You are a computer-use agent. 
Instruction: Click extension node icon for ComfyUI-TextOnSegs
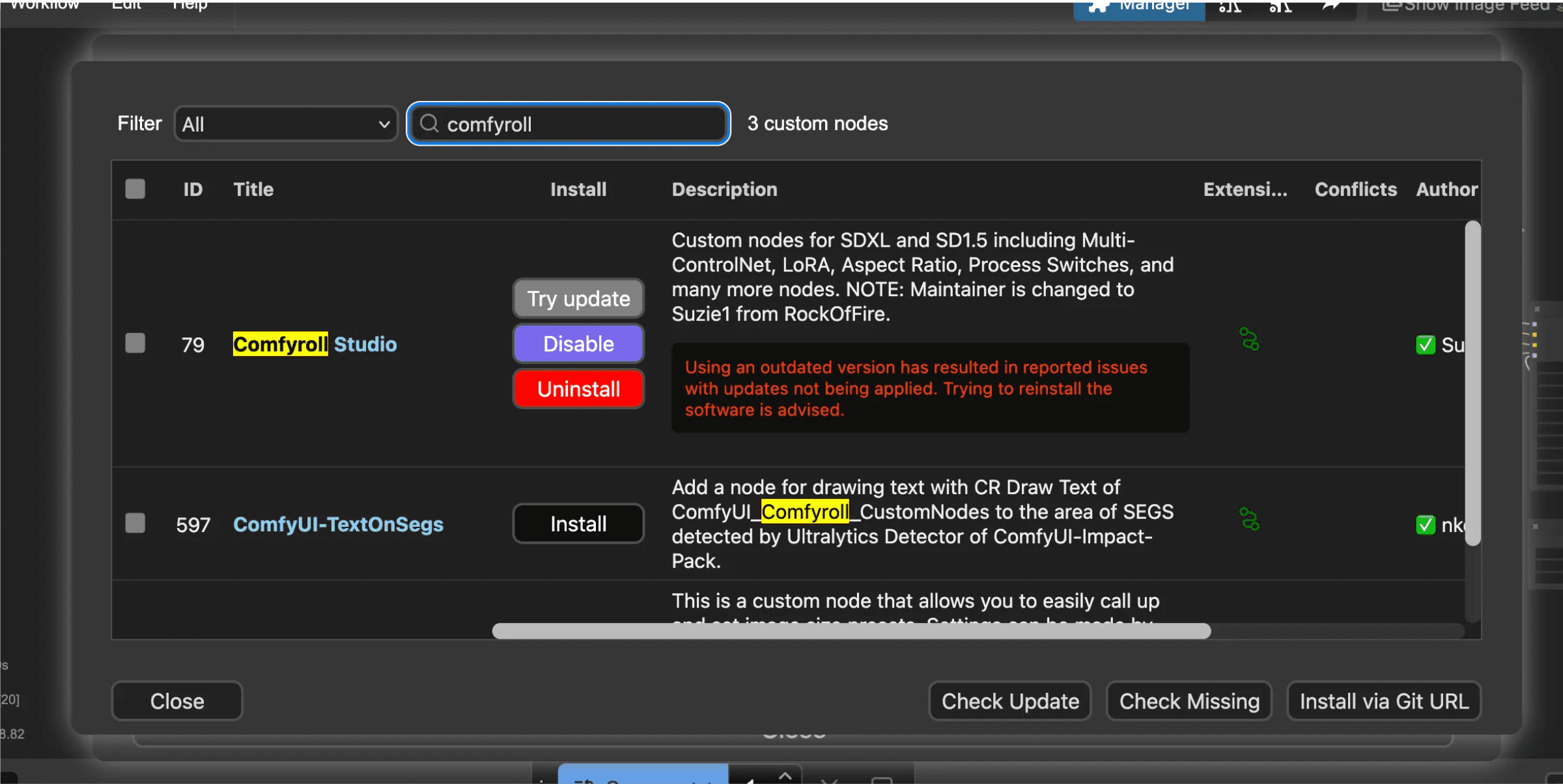pyautogui.click(x=1249, y=519)
